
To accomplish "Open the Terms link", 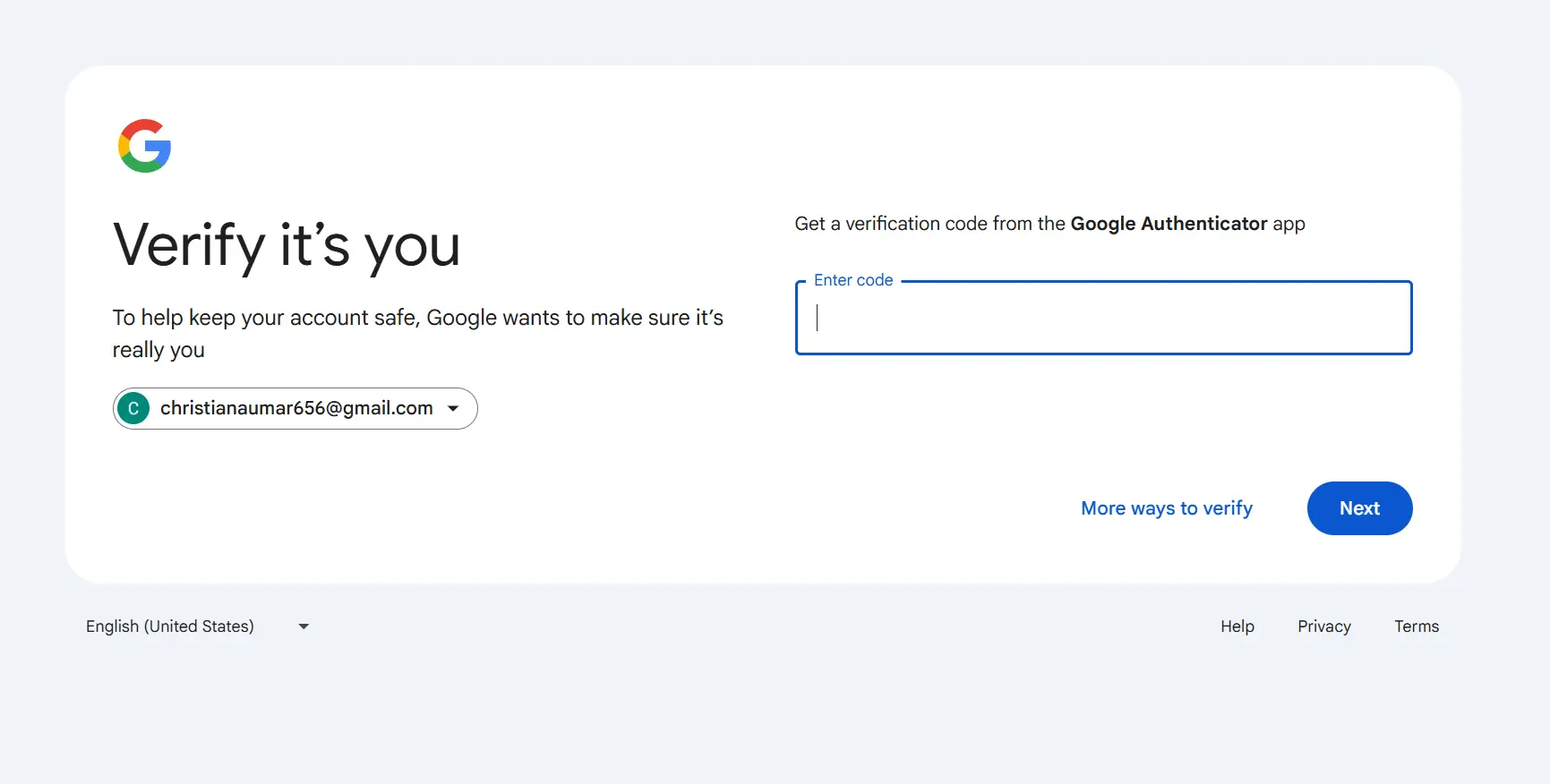I will [1417, 626].
